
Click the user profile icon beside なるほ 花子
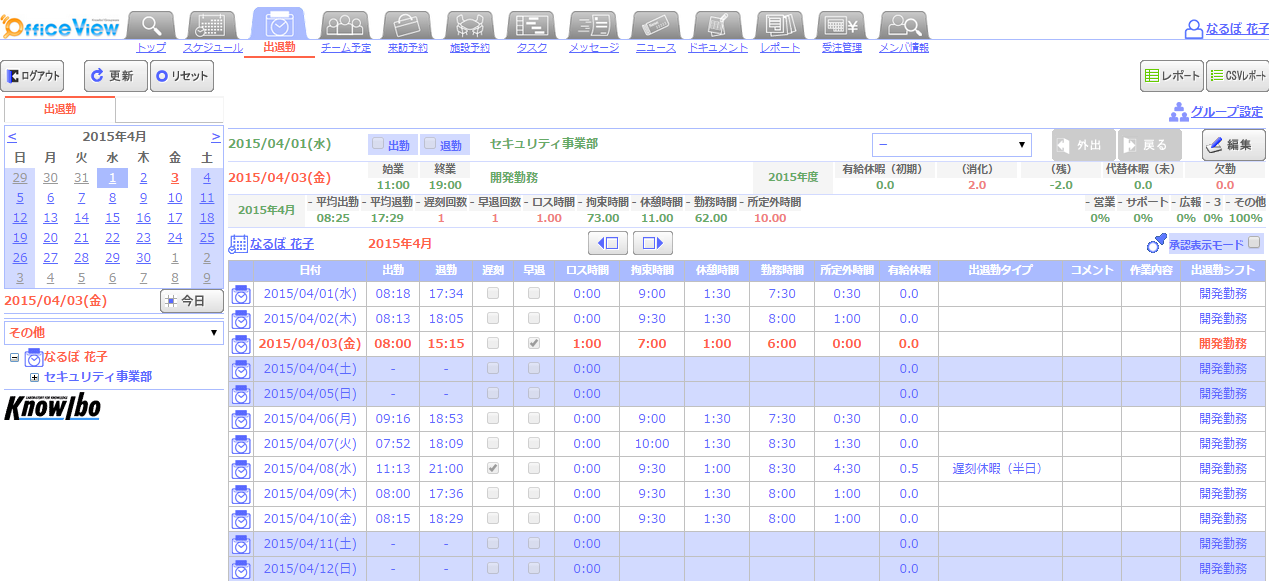click(x=1194, y=30)
